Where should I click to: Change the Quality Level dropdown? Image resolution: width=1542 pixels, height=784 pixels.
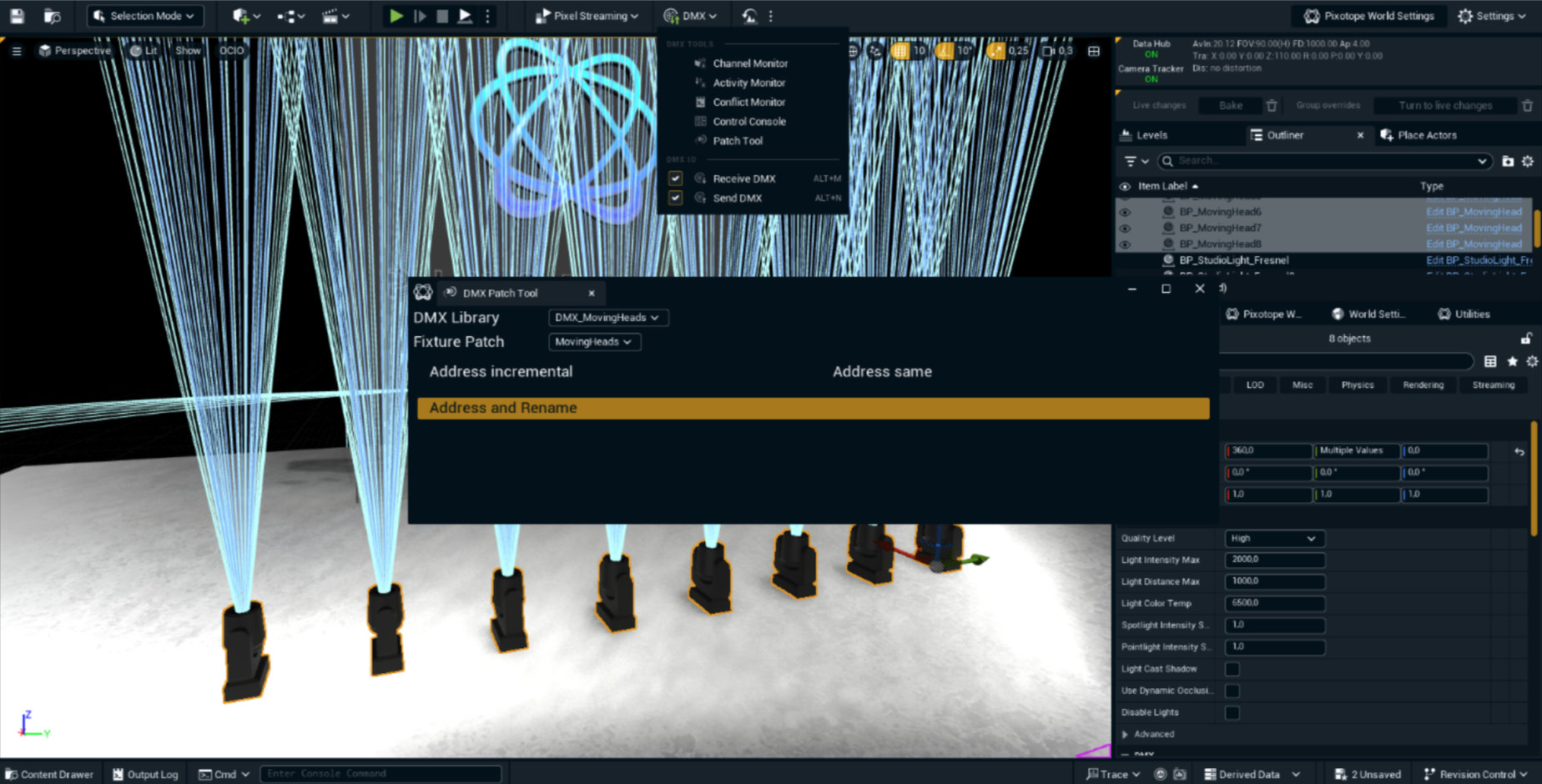(x=1273, y=539)
